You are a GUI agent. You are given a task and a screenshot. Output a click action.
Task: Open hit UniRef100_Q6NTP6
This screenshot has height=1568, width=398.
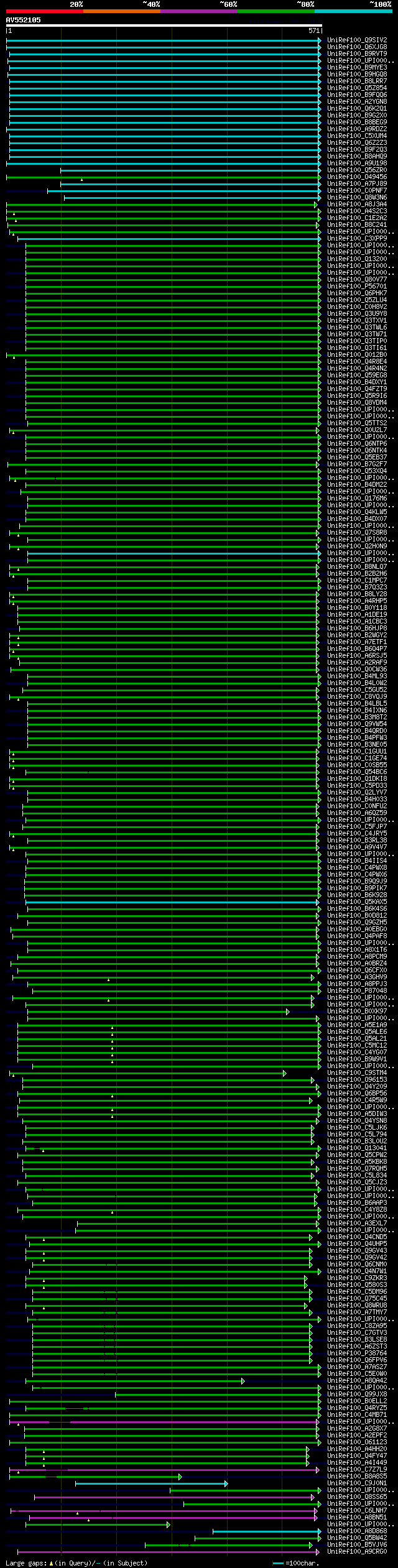tap(357, 443)
